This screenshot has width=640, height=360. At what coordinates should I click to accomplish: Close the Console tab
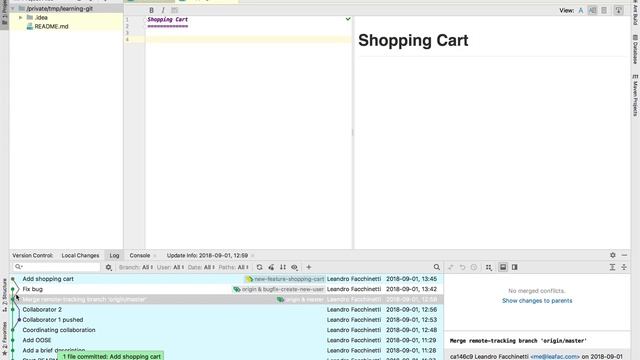[x=155, y=256]
